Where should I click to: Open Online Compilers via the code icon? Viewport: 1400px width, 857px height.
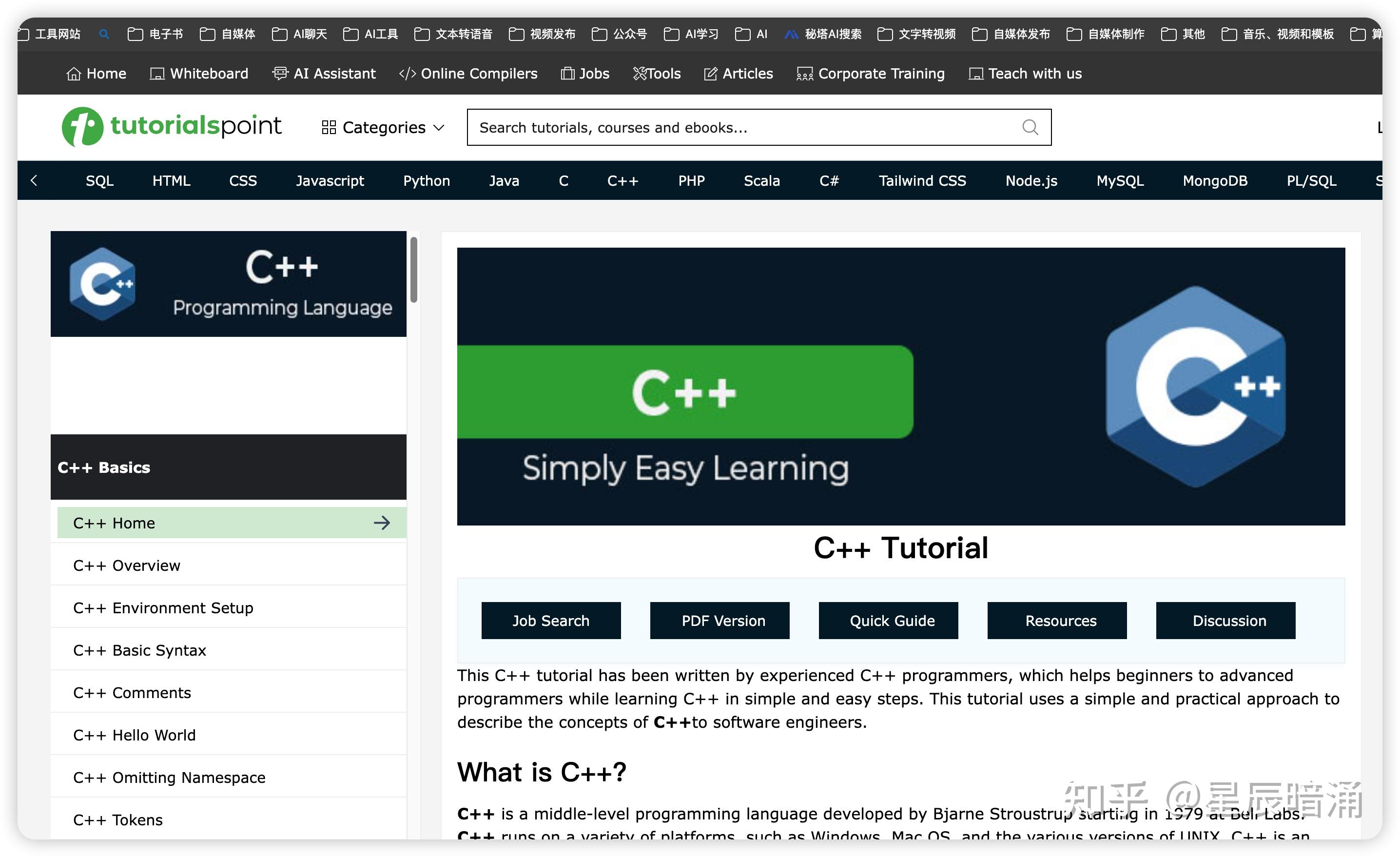tap(407, 73)
